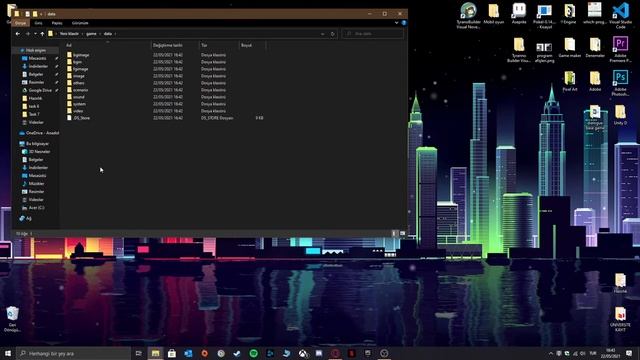This screenshot has width=640, height=360.
Task: Show hidden system tray icons
Action: (x=551, y=353)
